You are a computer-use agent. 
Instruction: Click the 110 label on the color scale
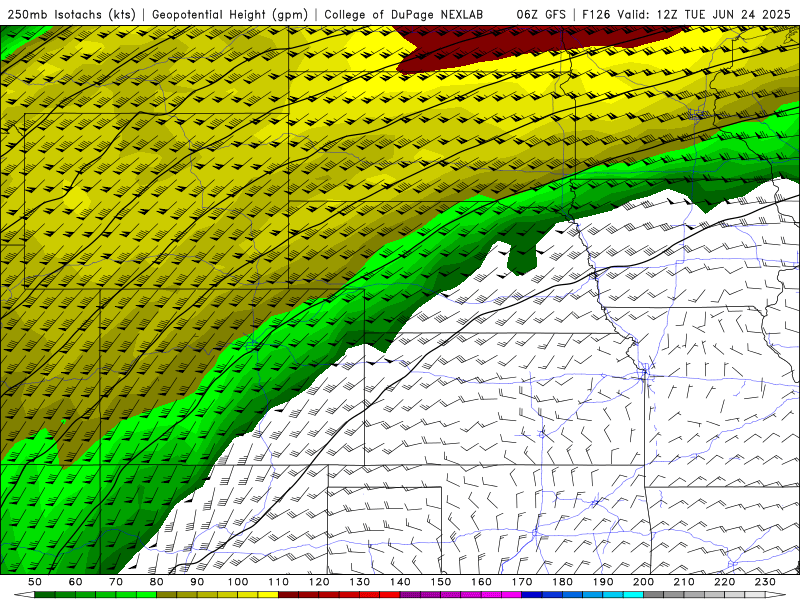279,582
